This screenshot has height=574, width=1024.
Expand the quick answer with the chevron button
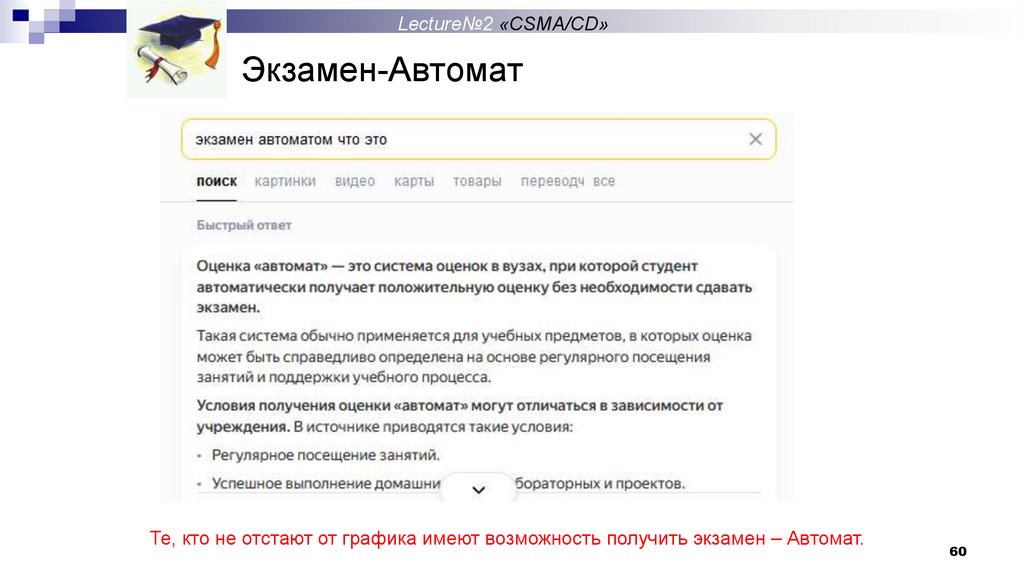point(478,489)
